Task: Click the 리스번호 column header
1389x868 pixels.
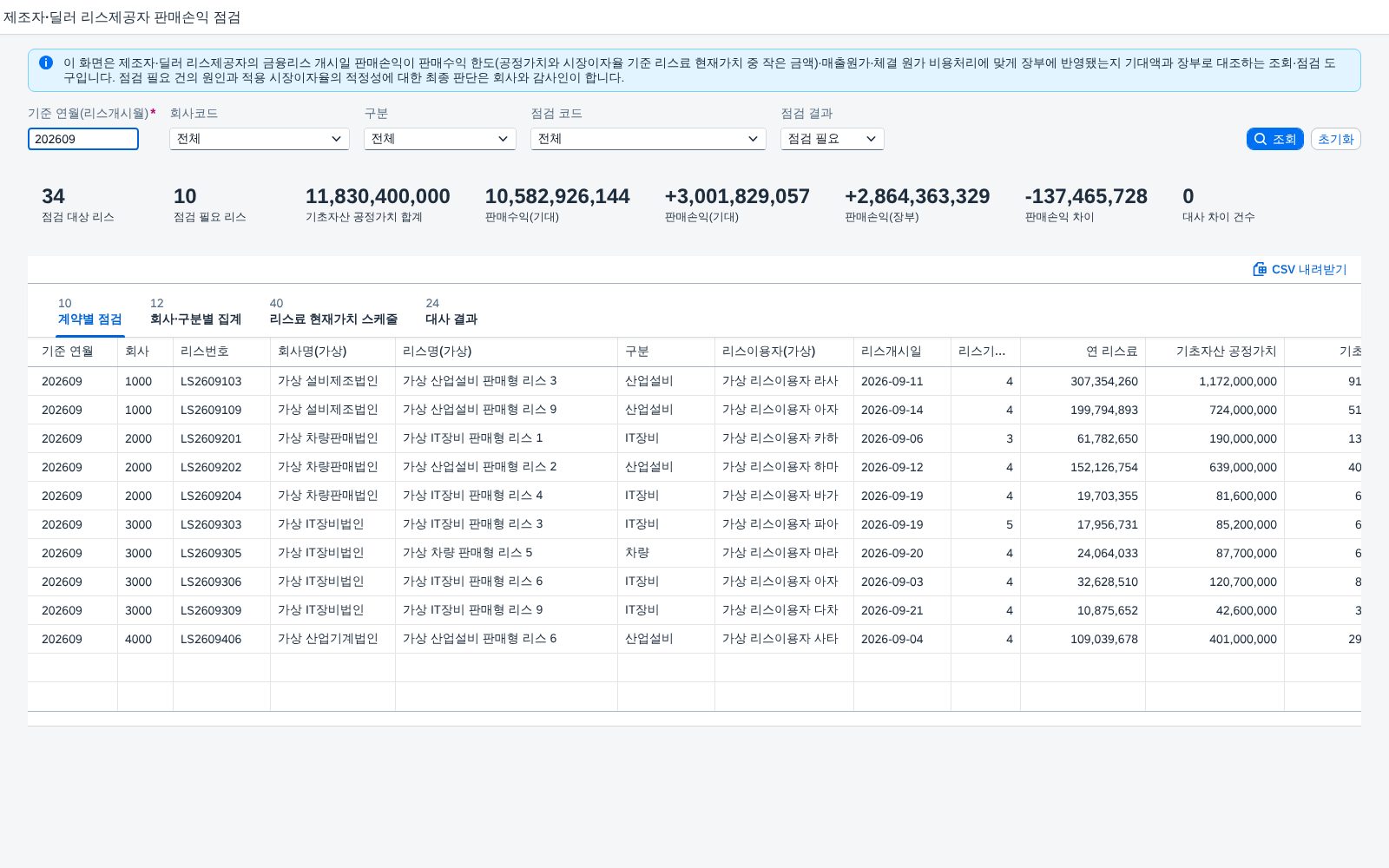Action: (221, 352)
